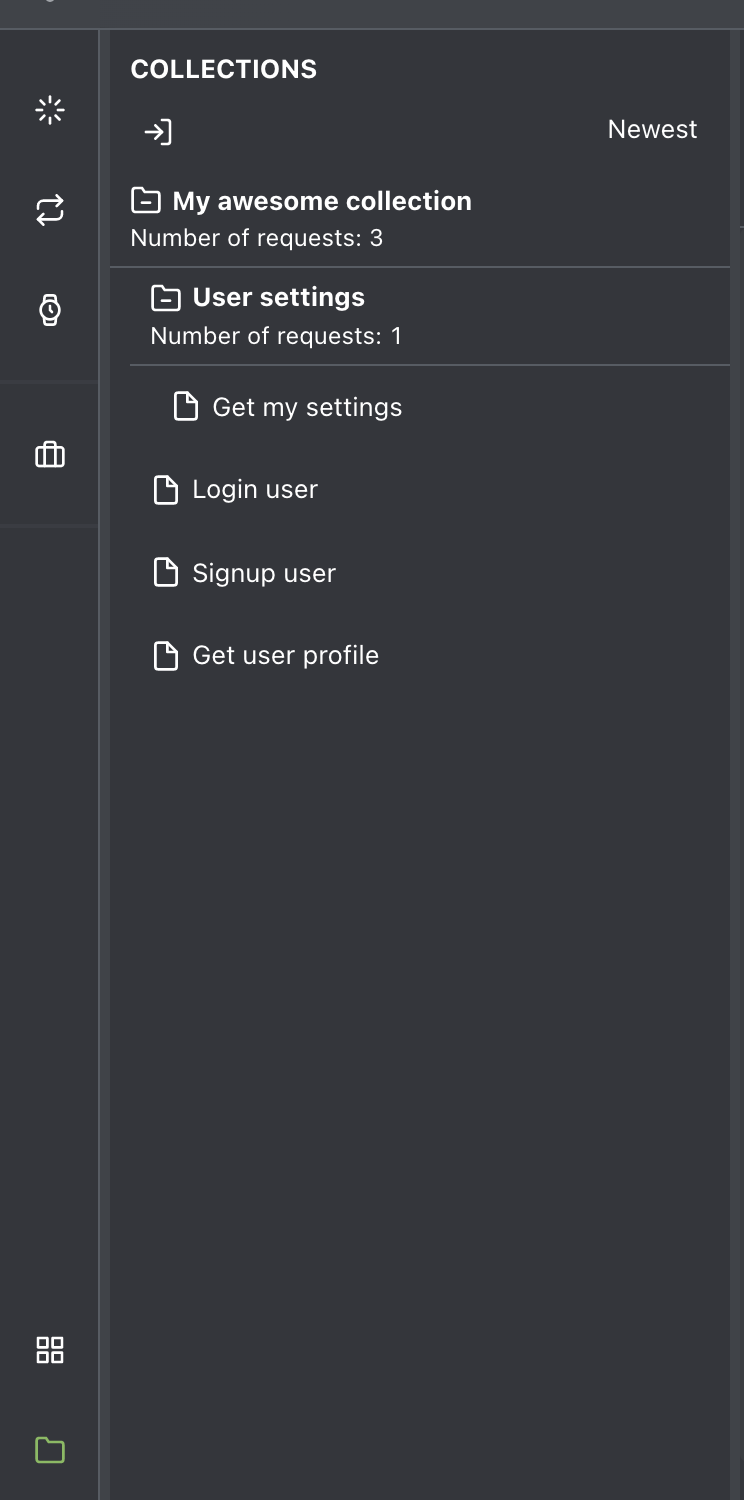Open the watch icon in sidebar
The image size is (744, 1500).
[x=49, y=310]
